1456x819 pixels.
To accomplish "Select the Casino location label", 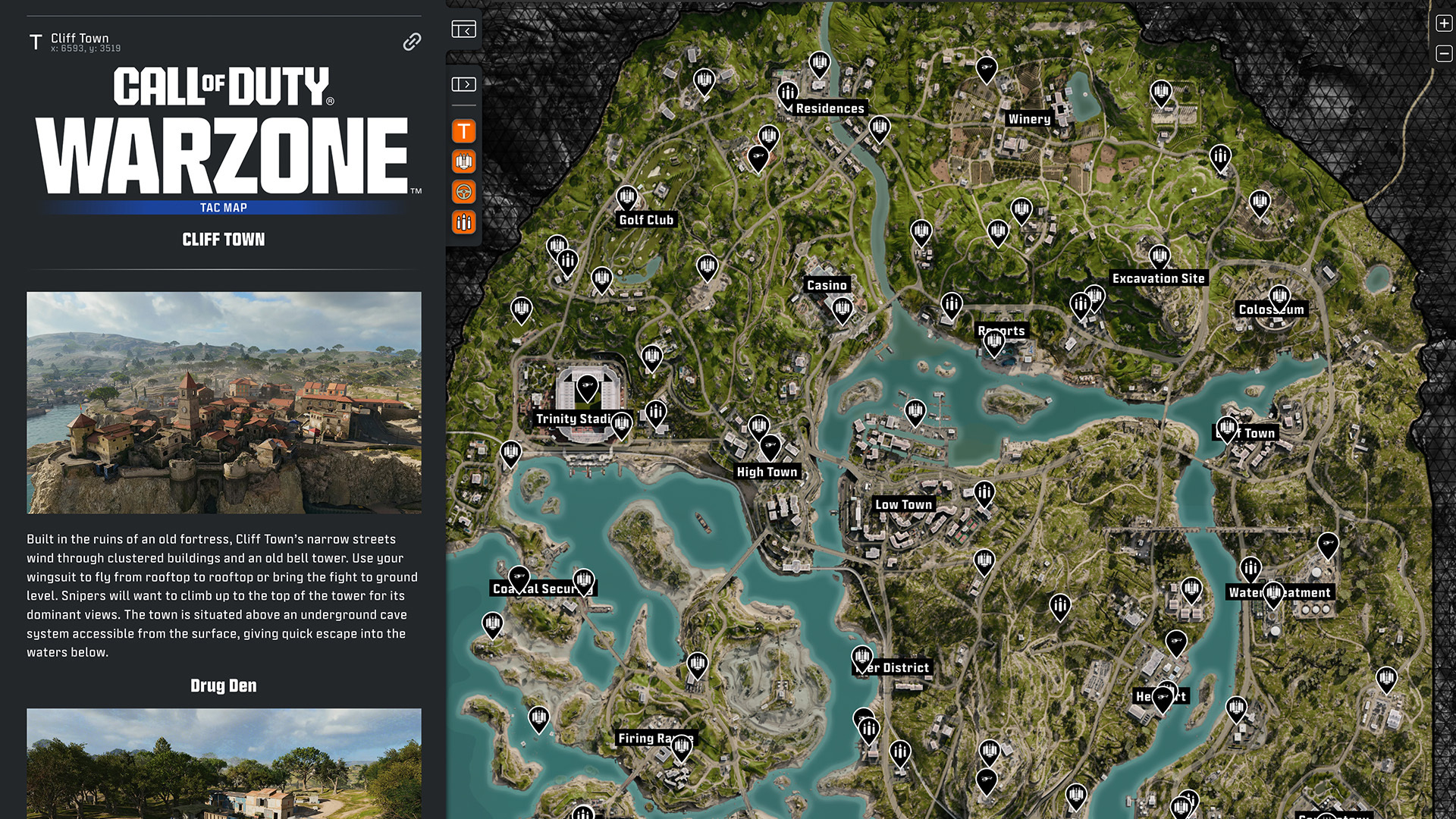I will (x=827, y=284).
